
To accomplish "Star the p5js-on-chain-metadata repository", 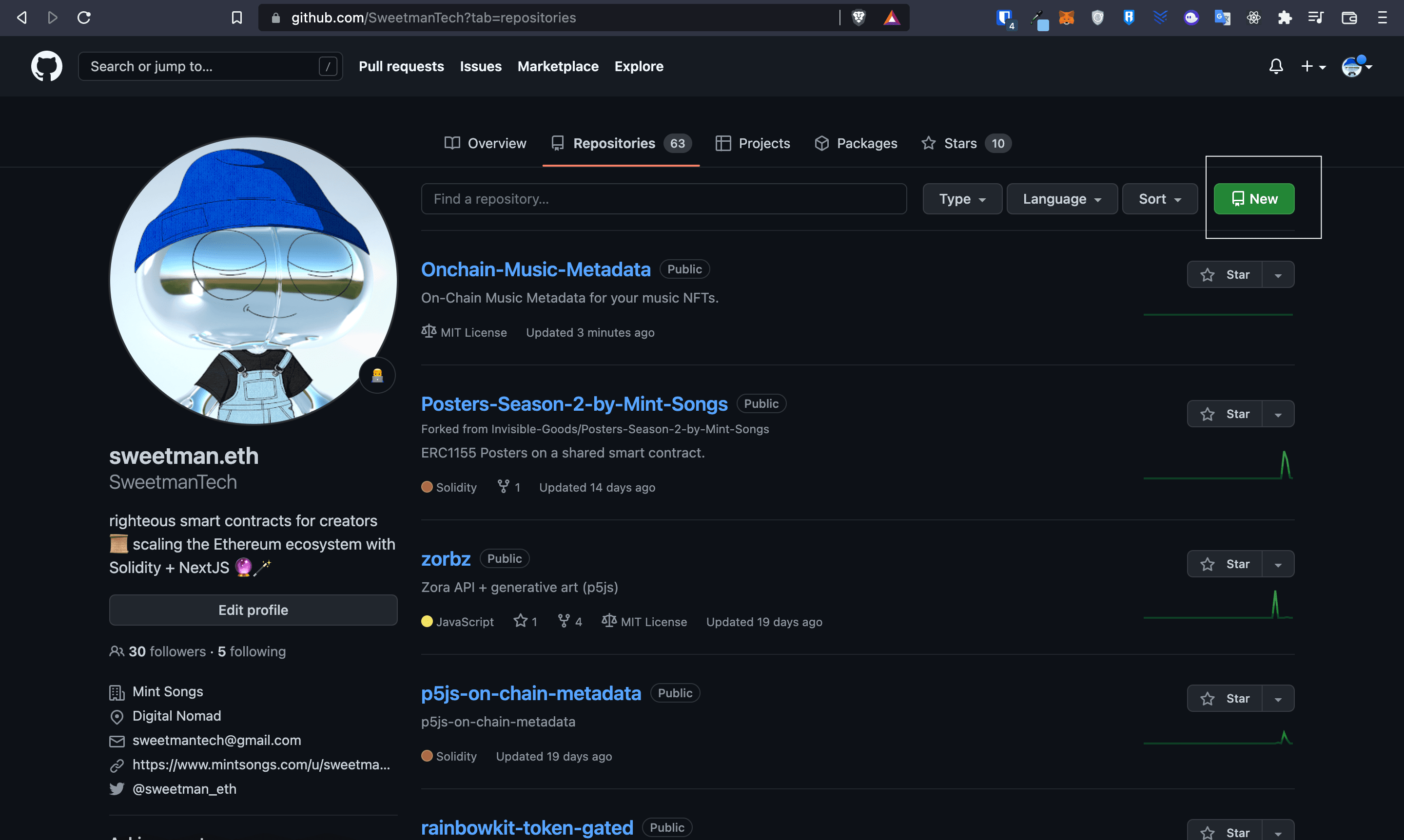I will (1225, 699).
